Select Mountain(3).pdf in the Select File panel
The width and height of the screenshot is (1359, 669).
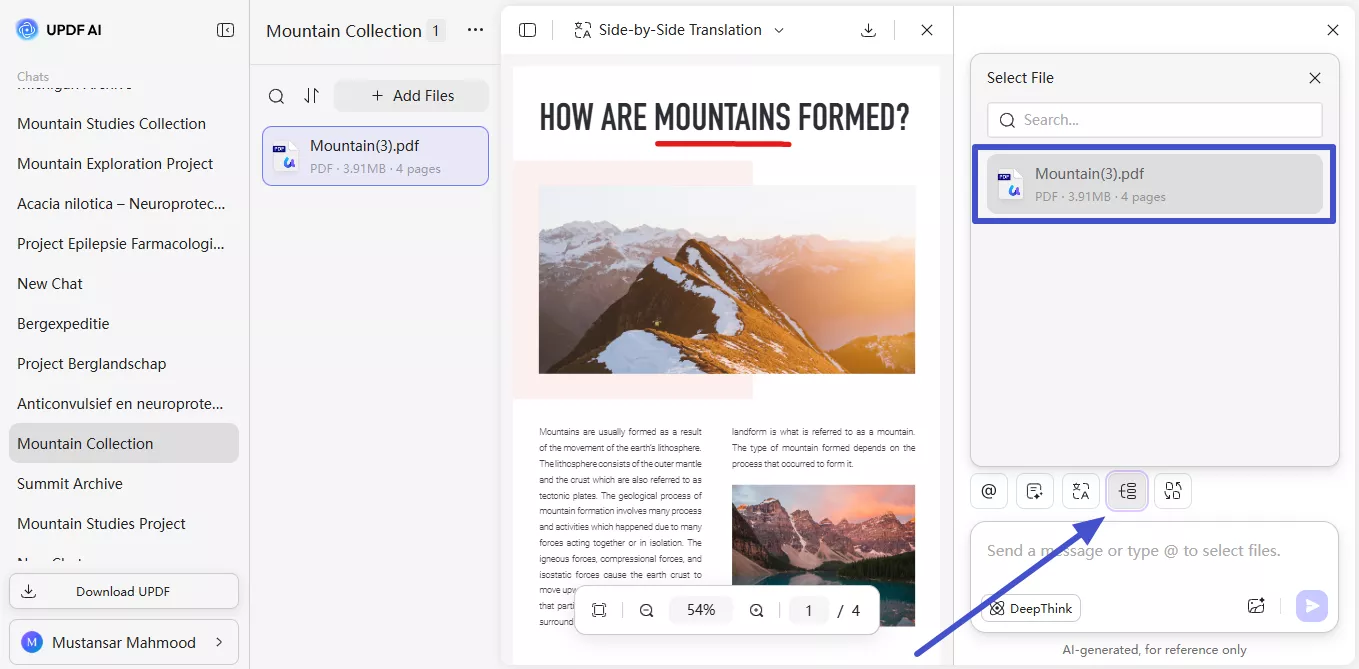[x=1153, y=184]
